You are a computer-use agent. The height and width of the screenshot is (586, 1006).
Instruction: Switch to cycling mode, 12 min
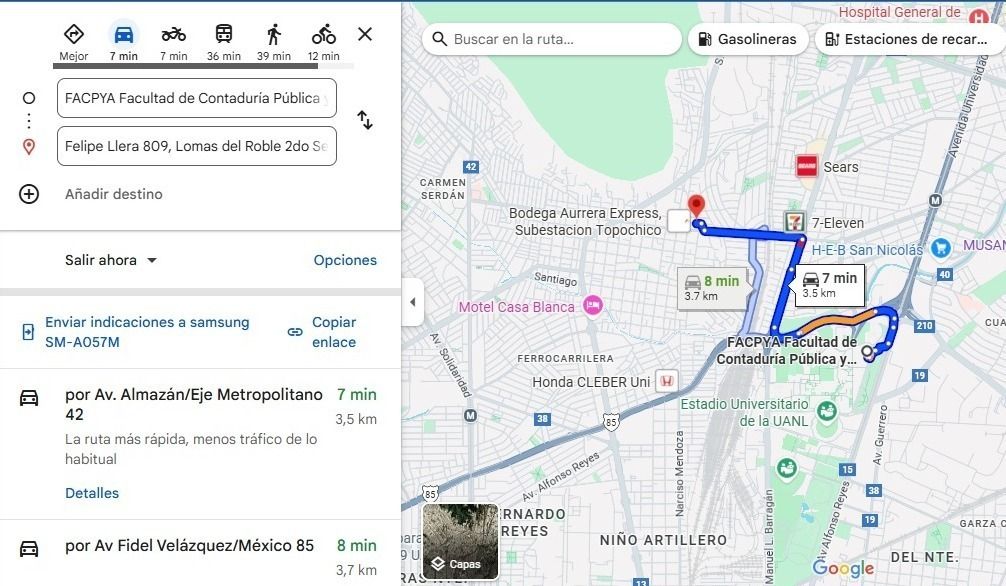(324, 42)
